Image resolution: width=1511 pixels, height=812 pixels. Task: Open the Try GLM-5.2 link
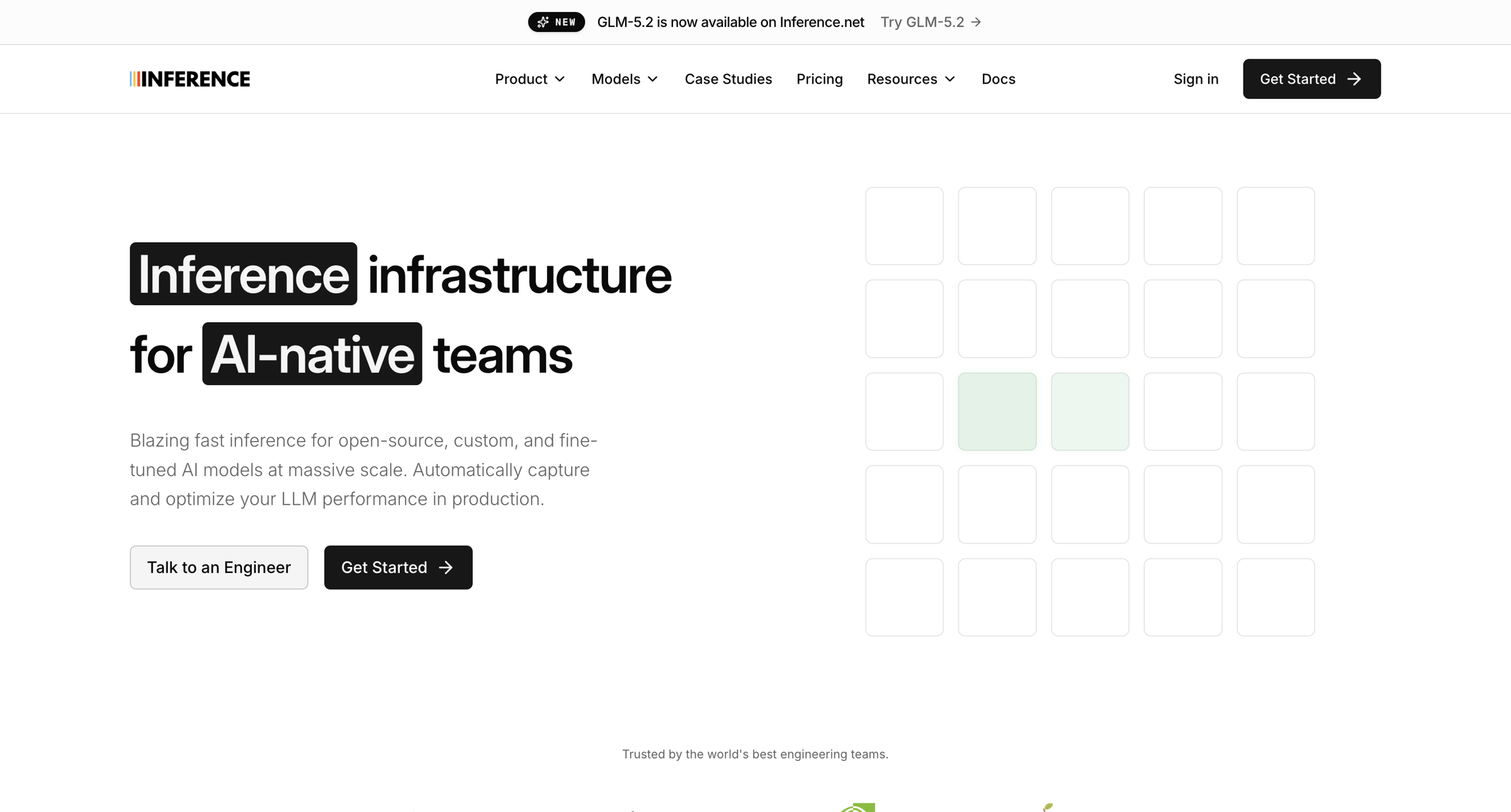tap(931, 22)
